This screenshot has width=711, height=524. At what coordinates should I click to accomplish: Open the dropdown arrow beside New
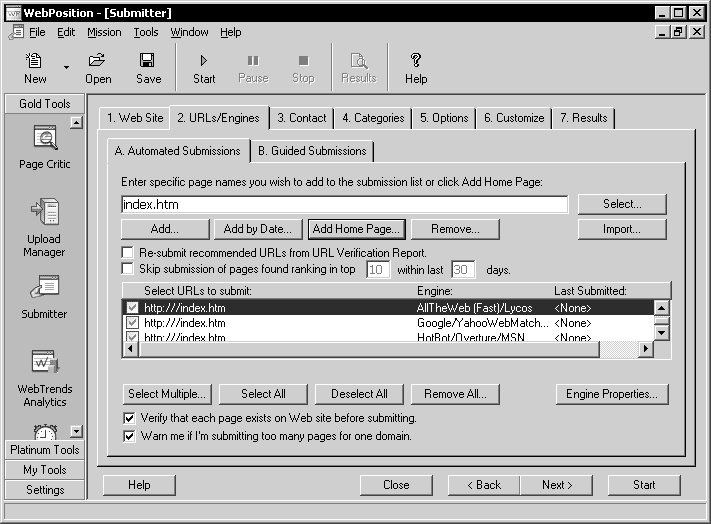coord(66,68)
